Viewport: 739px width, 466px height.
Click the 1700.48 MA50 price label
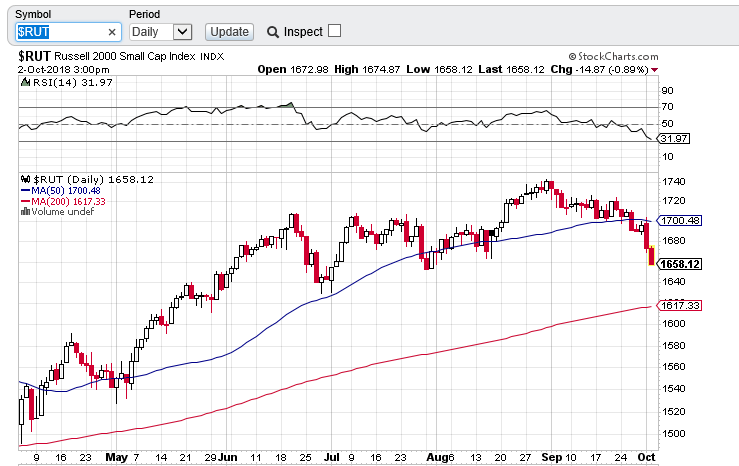[680, 221]
